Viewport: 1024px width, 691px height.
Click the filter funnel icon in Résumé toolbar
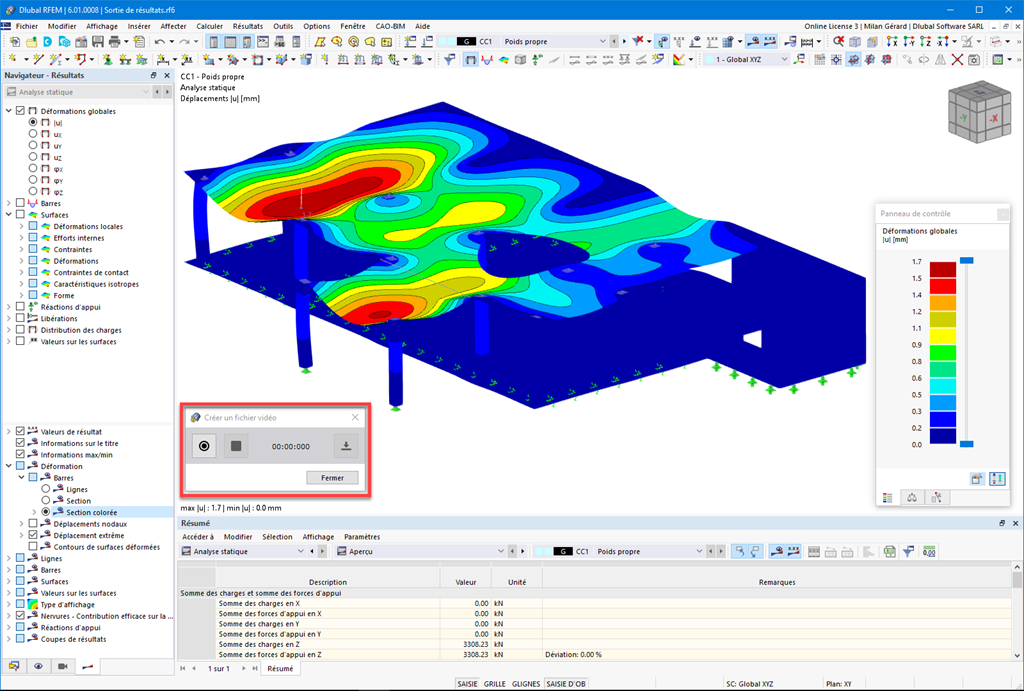908,552
